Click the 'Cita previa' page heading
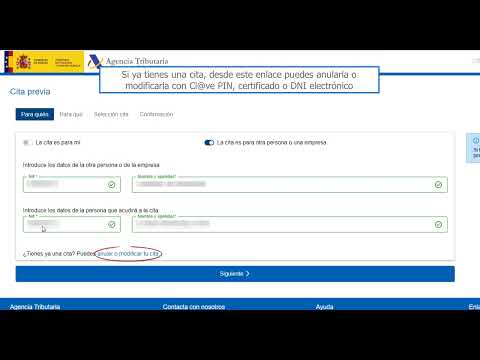The width and height of the screenshot is (480, 360). click(30, 92)
